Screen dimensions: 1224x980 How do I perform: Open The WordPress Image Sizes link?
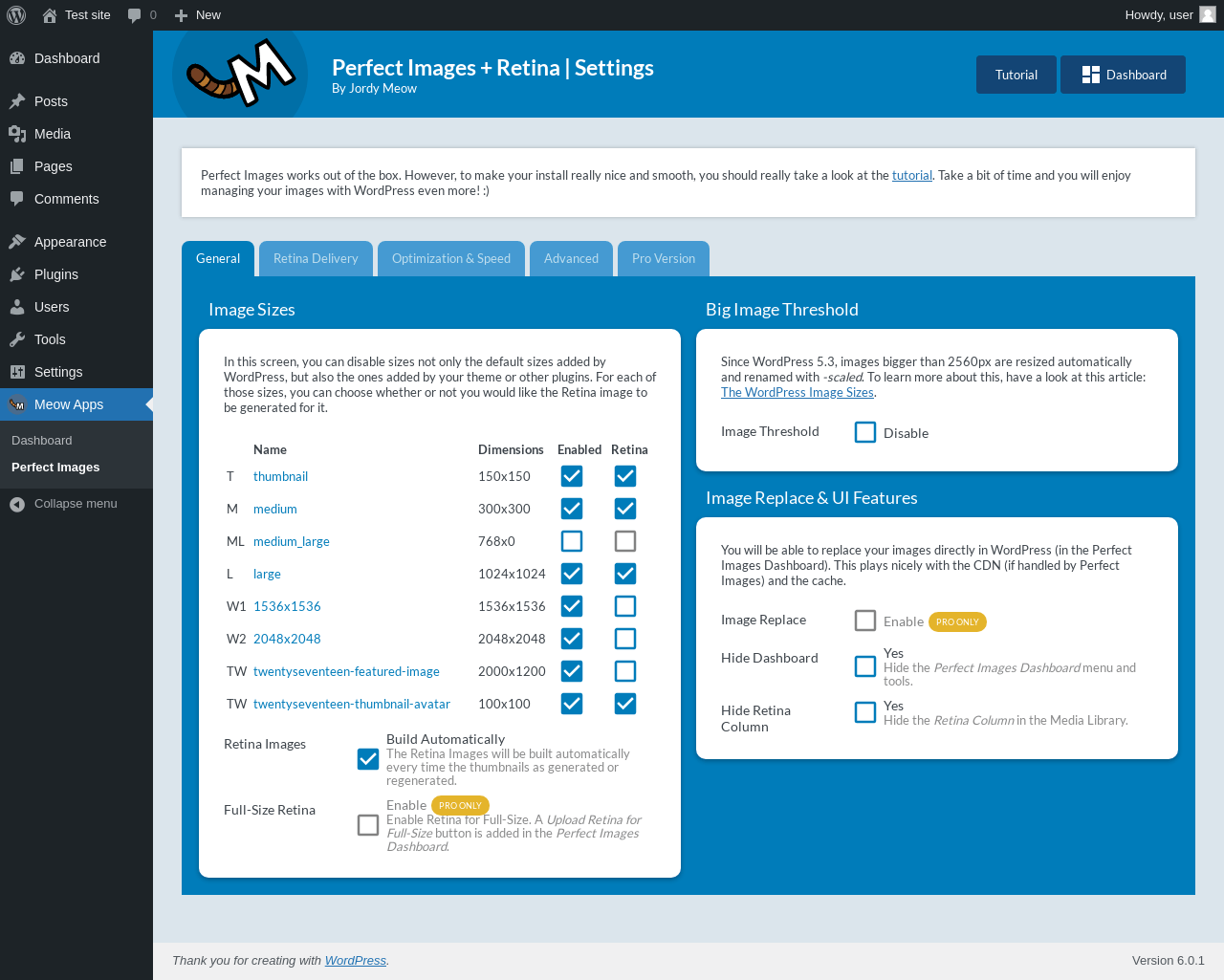click(x=798, y=392)
